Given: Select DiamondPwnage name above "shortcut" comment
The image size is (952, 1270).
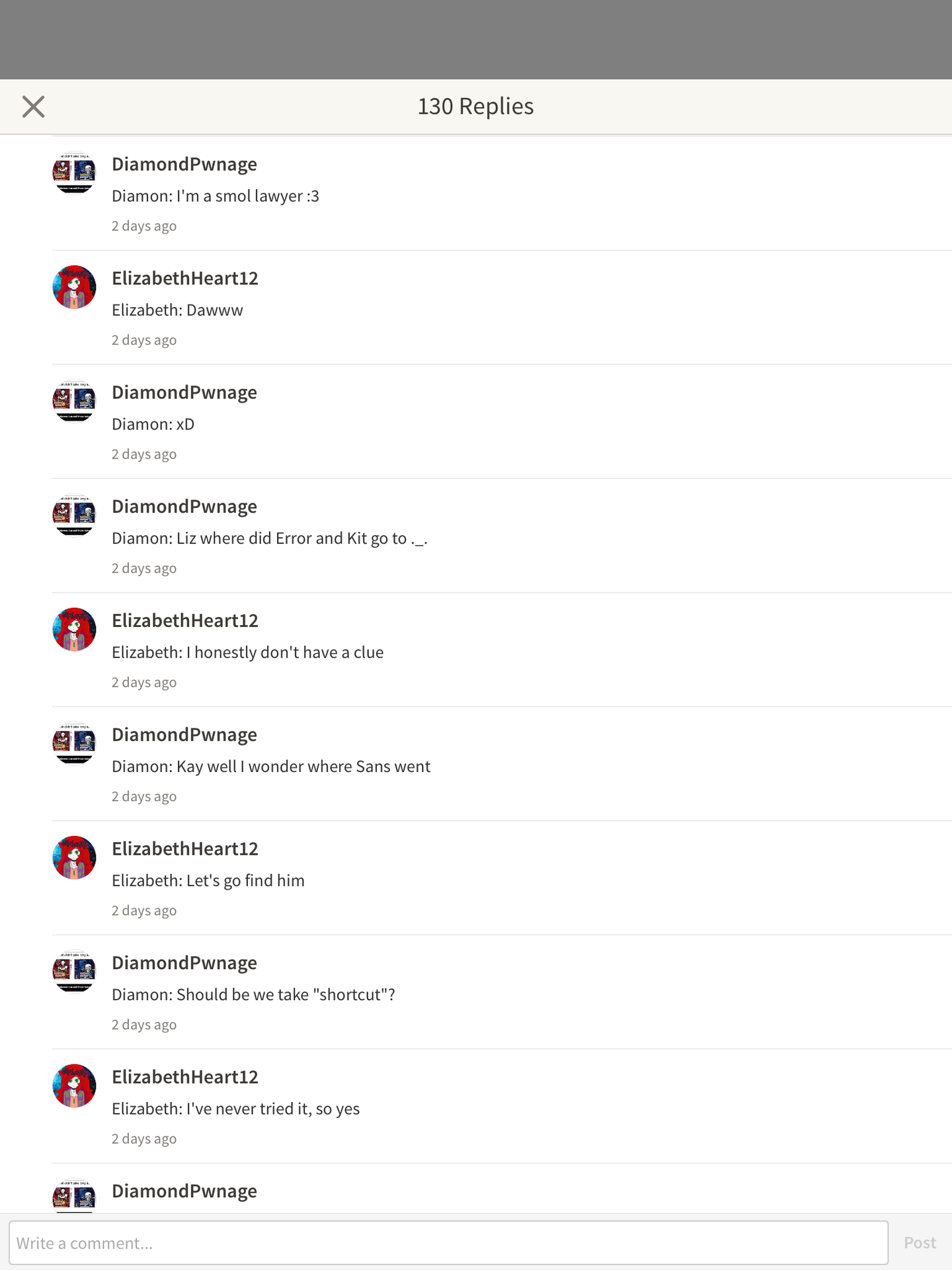Looking at the screenshot, I should click(x=184, y=964).
